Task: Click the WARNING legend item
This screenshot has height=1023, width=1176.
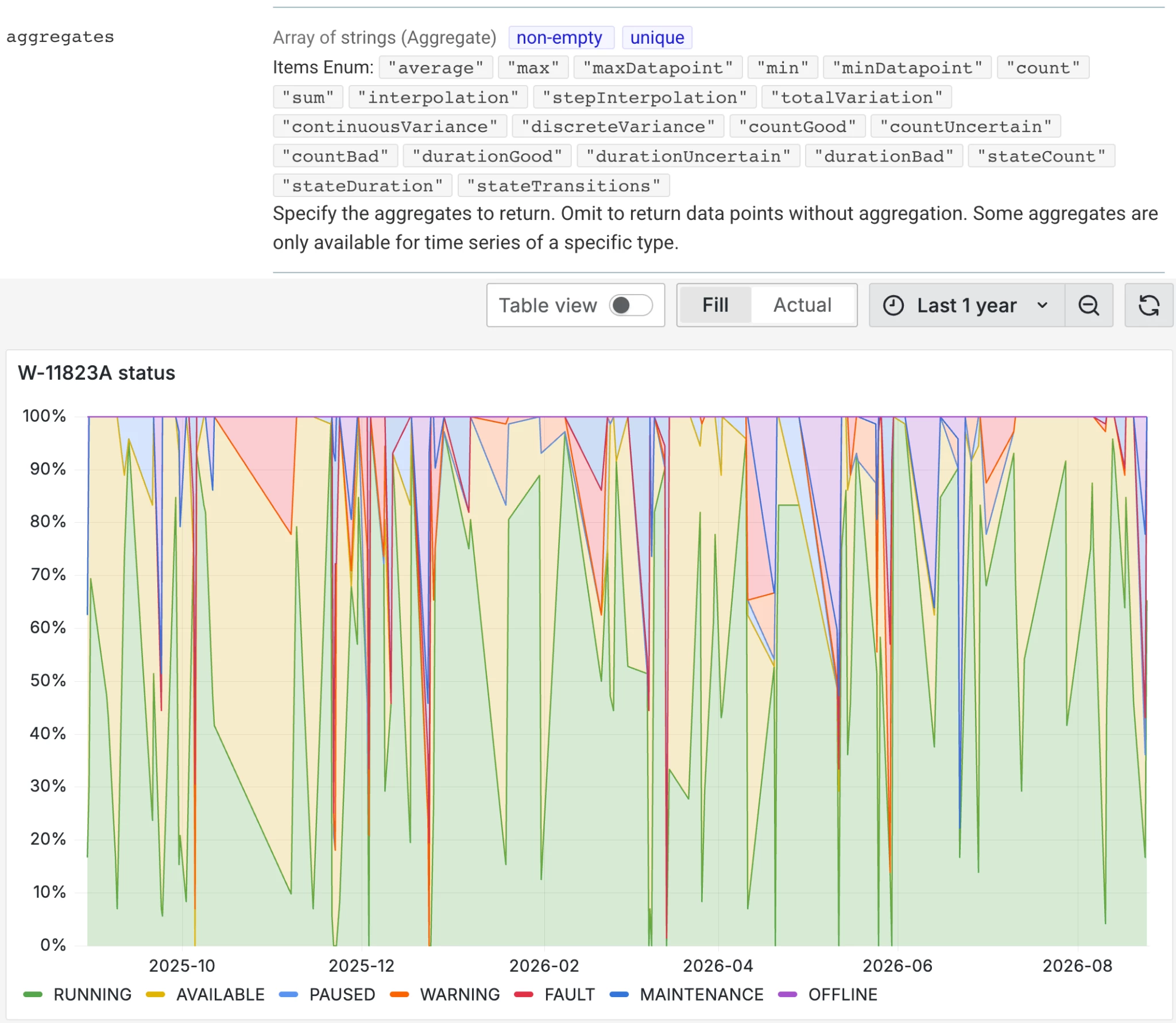Action: [444, 994]
